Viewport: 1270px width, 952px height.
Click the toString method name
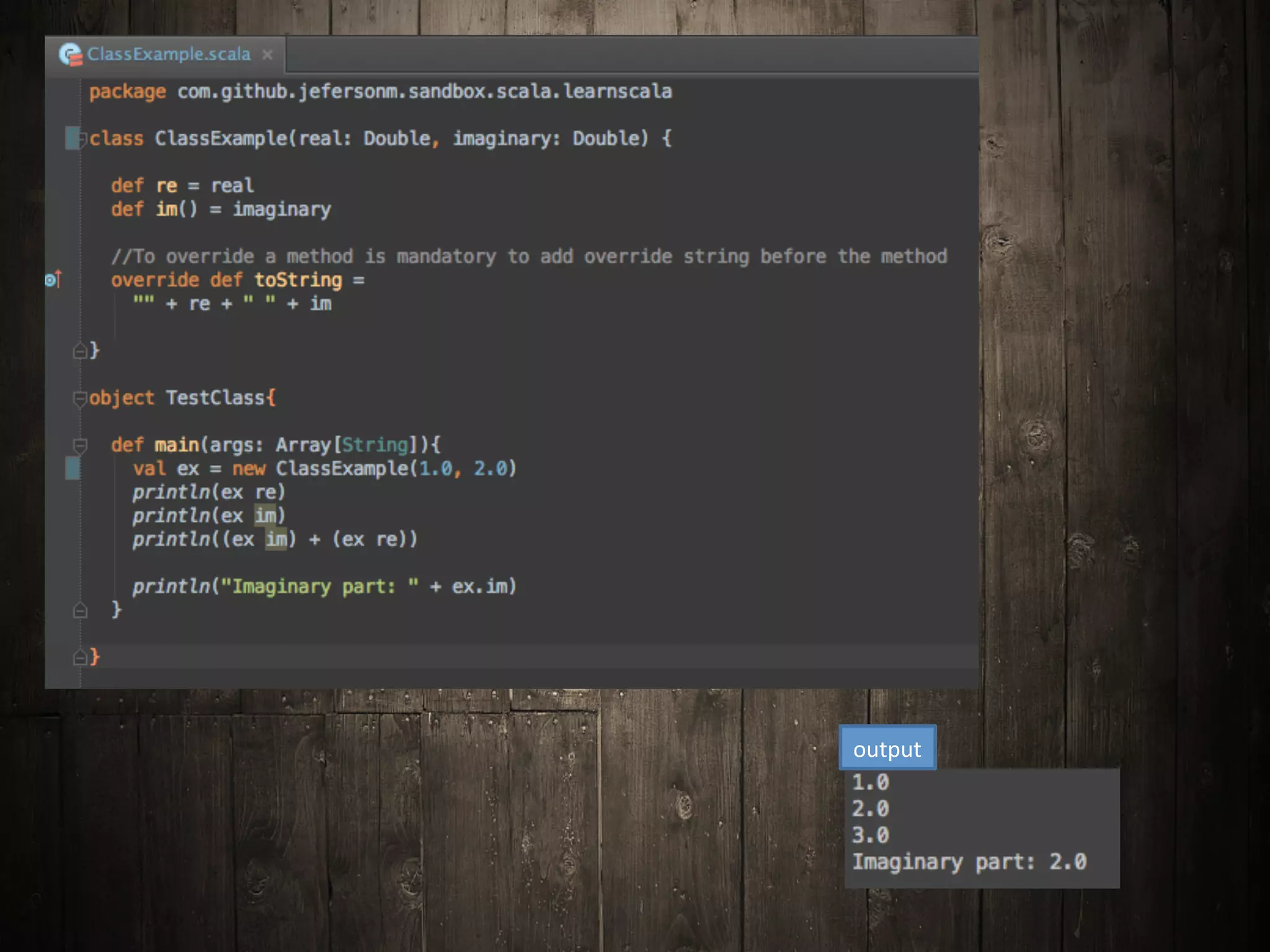tap(298, 280)
